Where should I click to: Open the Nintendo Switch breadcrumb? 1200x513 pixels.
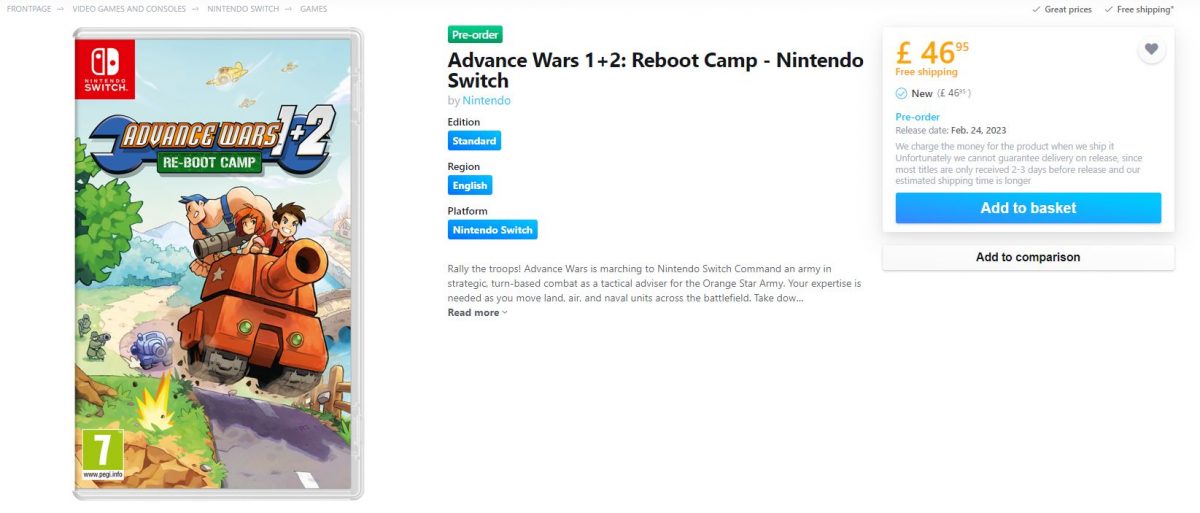pos(243,9)
